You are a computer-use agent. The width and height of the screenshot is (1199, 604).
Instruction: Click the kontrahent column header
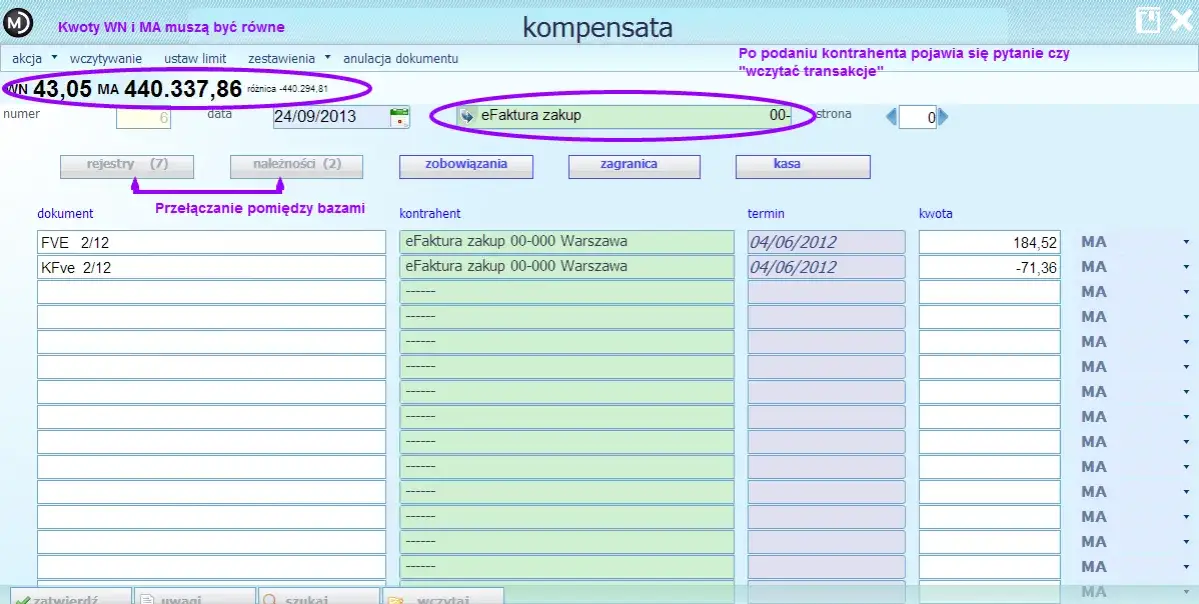[x=430, y=214]
